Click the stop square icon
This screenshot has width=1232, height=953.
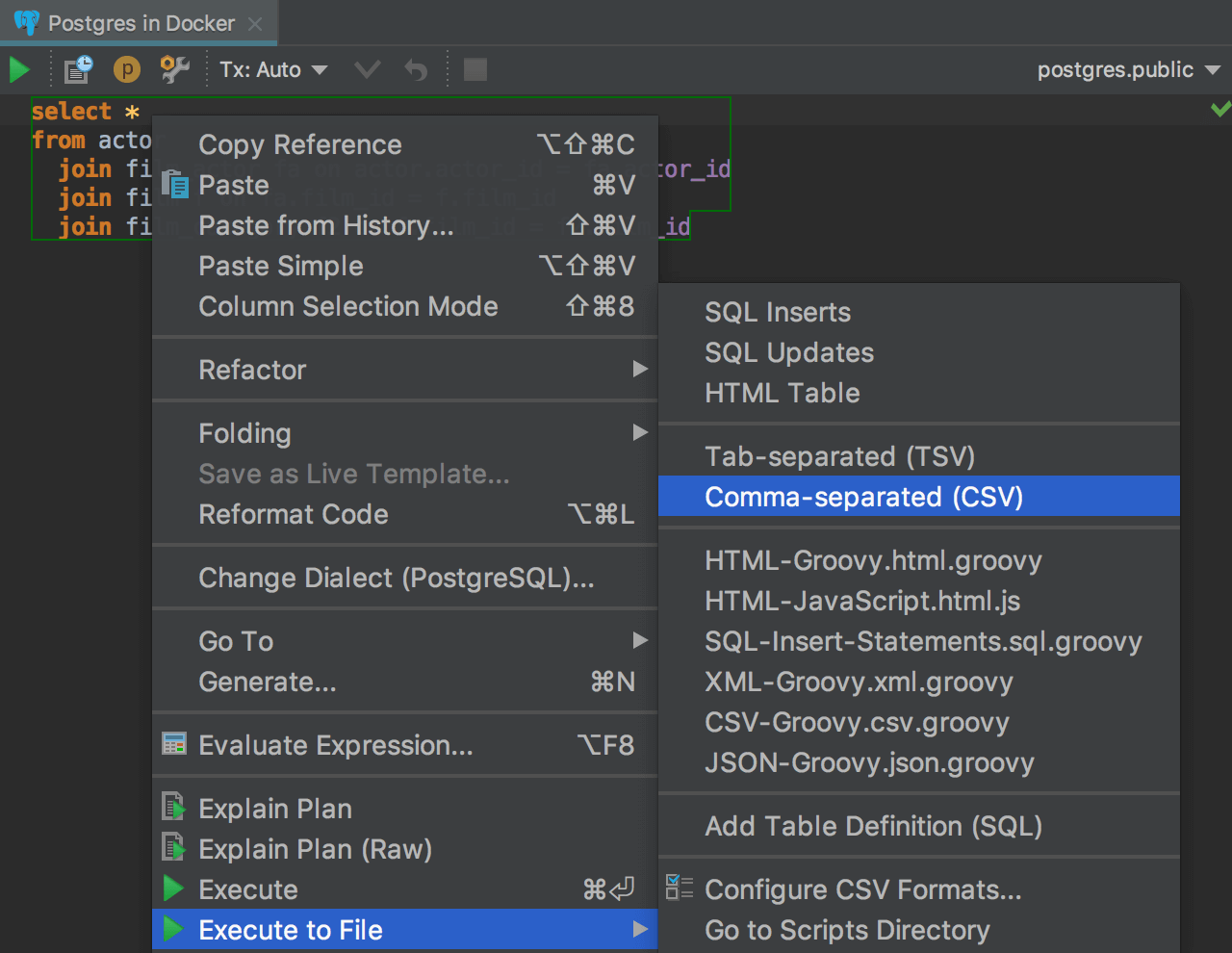pos(475,69)
